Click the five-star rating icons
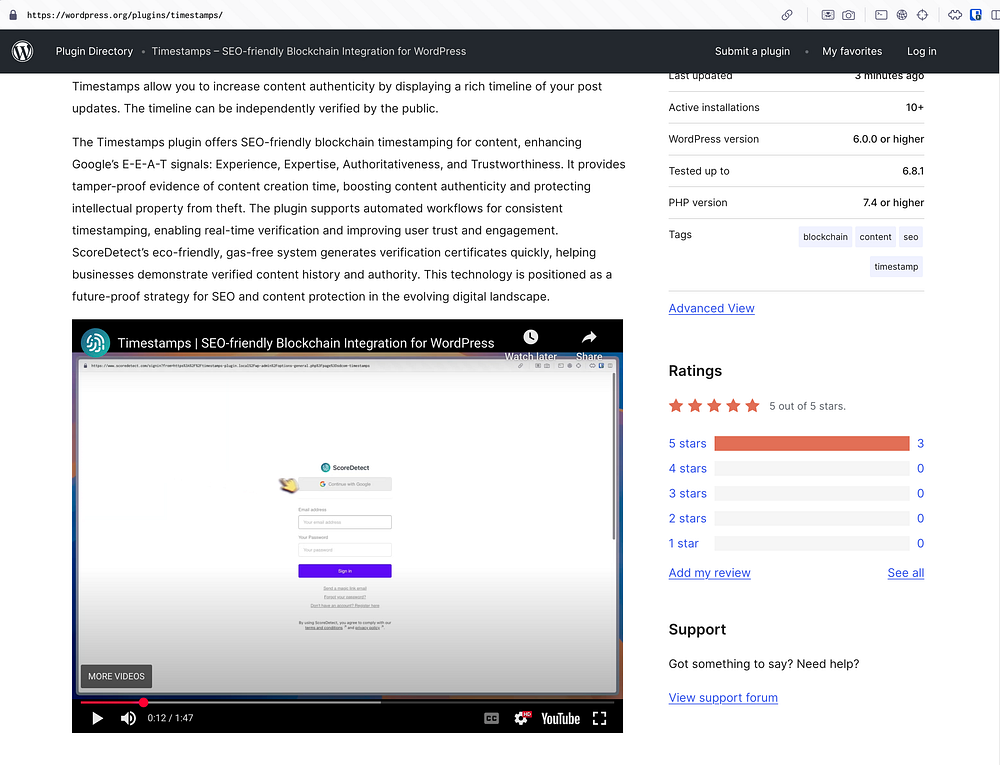Image resolution: width=1000 pixels, height=765 pixels. pyautogui.click(x=714, y=405)
